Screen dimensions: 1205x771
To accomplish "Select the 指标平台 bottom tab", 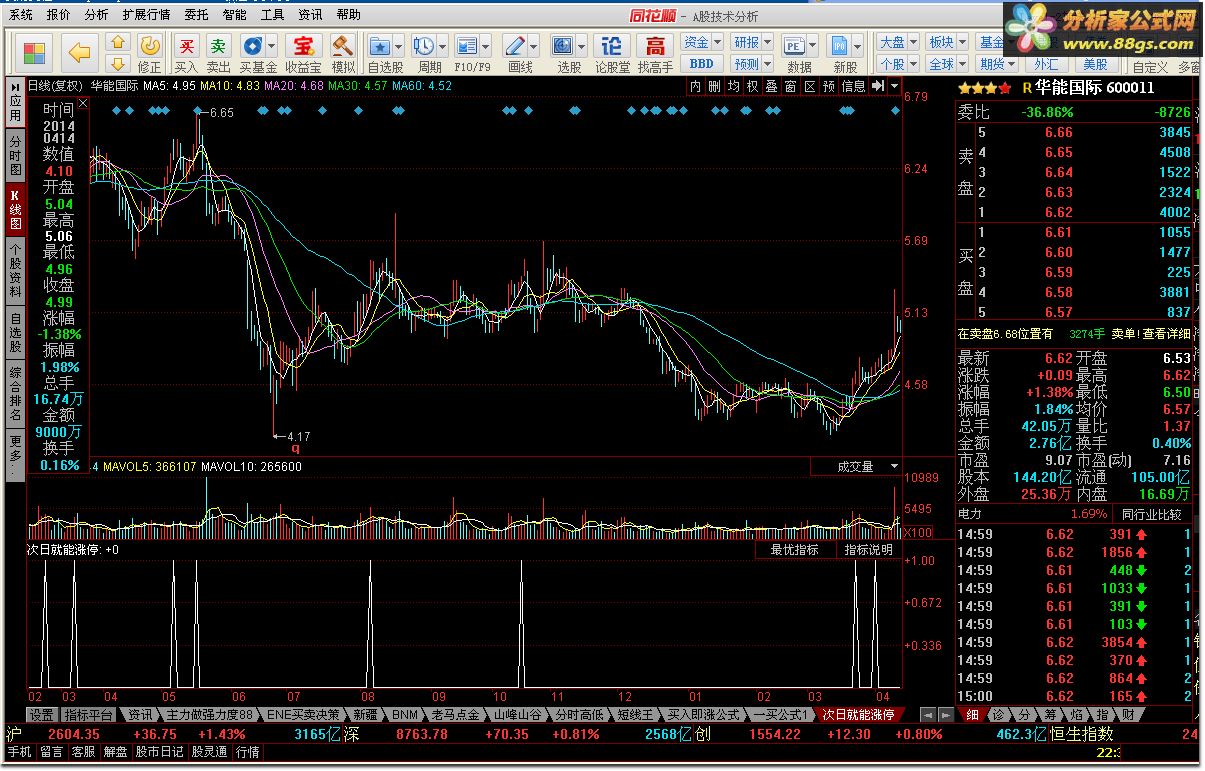I will coord(88,715).
